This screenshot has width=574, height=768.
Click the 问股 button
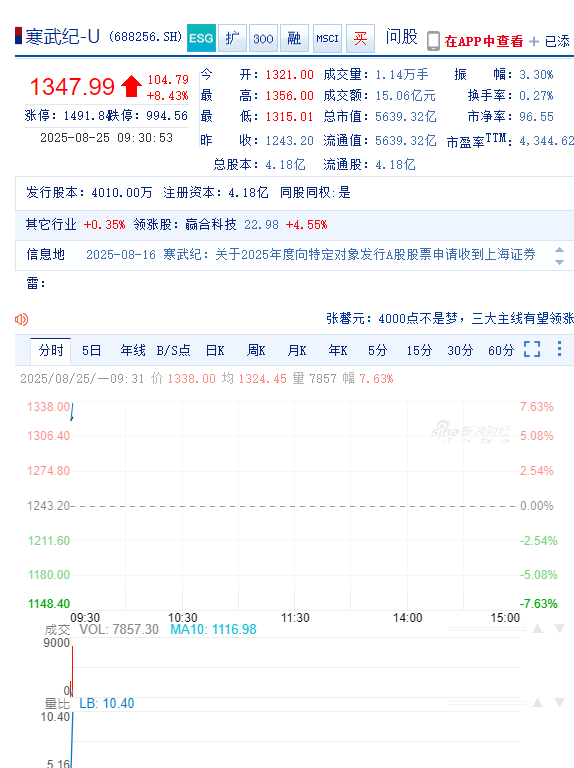tap(401, 37)
